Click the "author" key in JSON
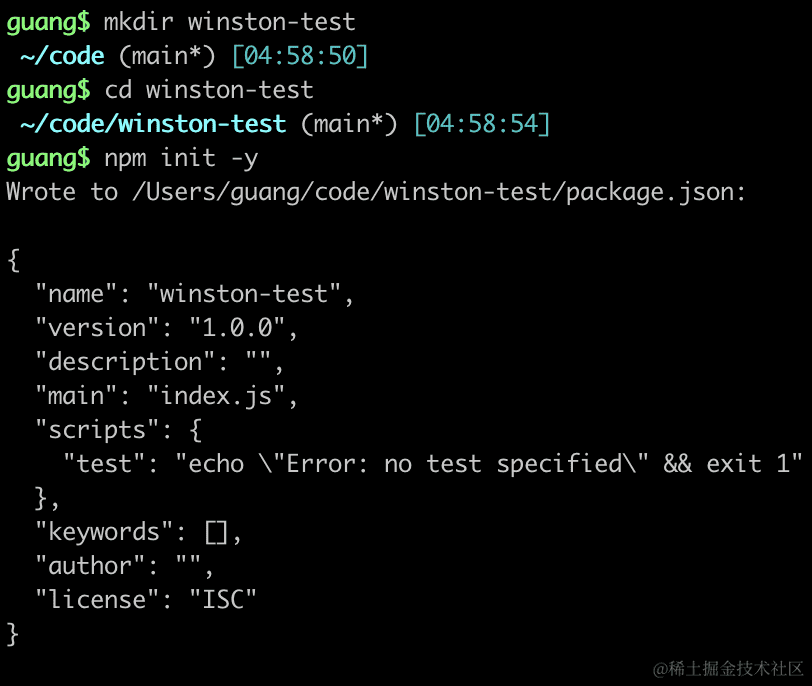 pyautogui.click(x=90, y=566)
